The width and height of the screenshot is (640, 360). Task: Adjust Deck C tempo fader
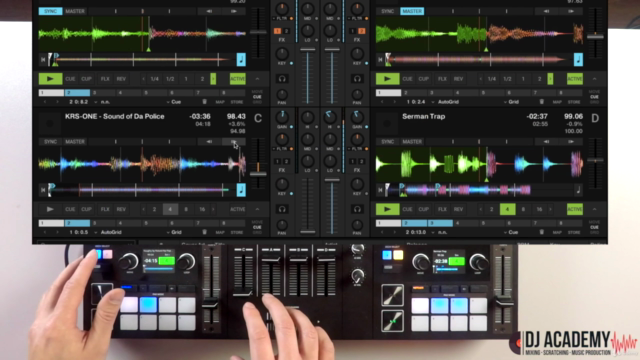[258, 174]
